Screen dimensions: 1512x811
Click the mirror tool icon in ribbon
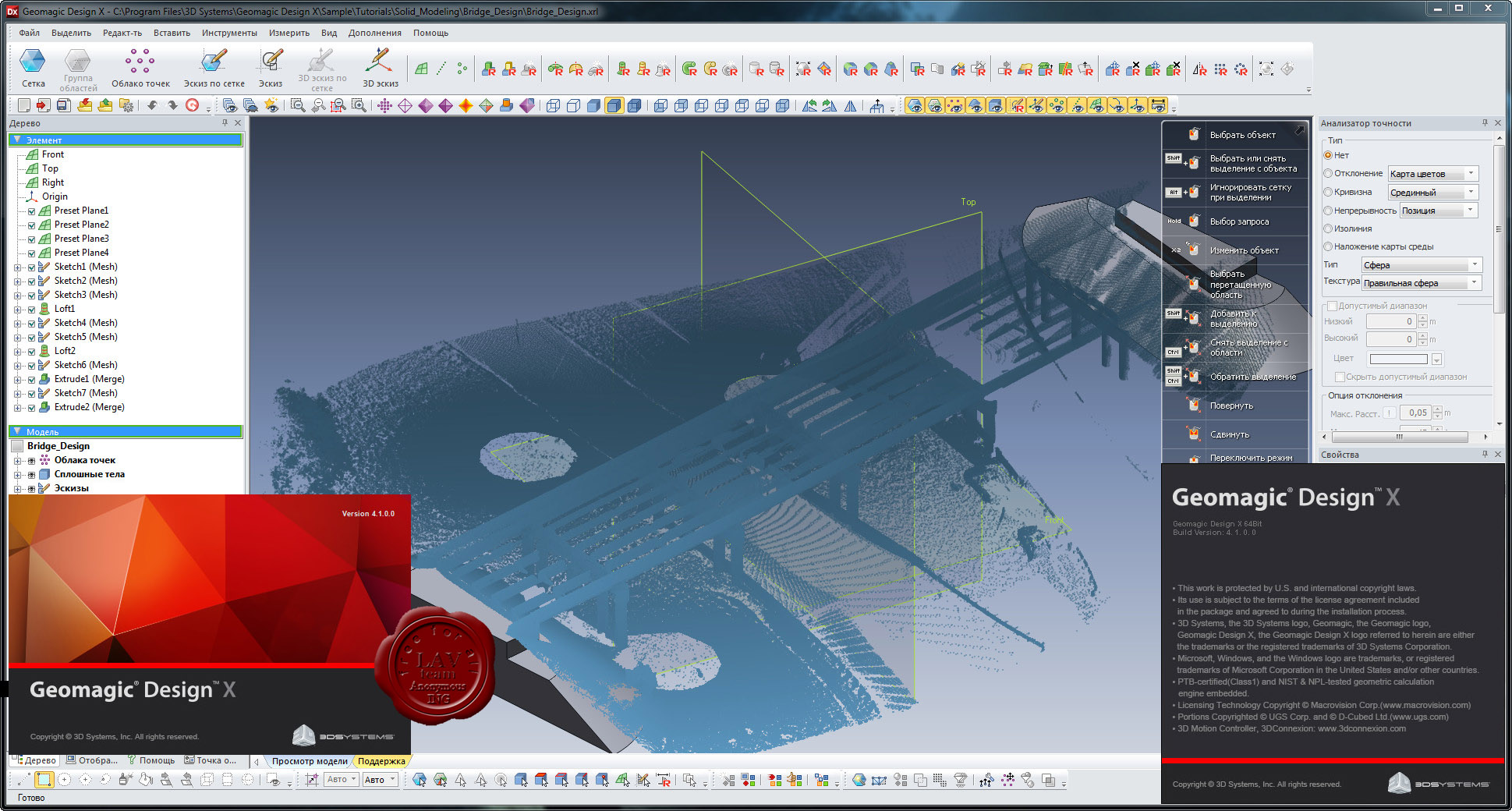1199,69
